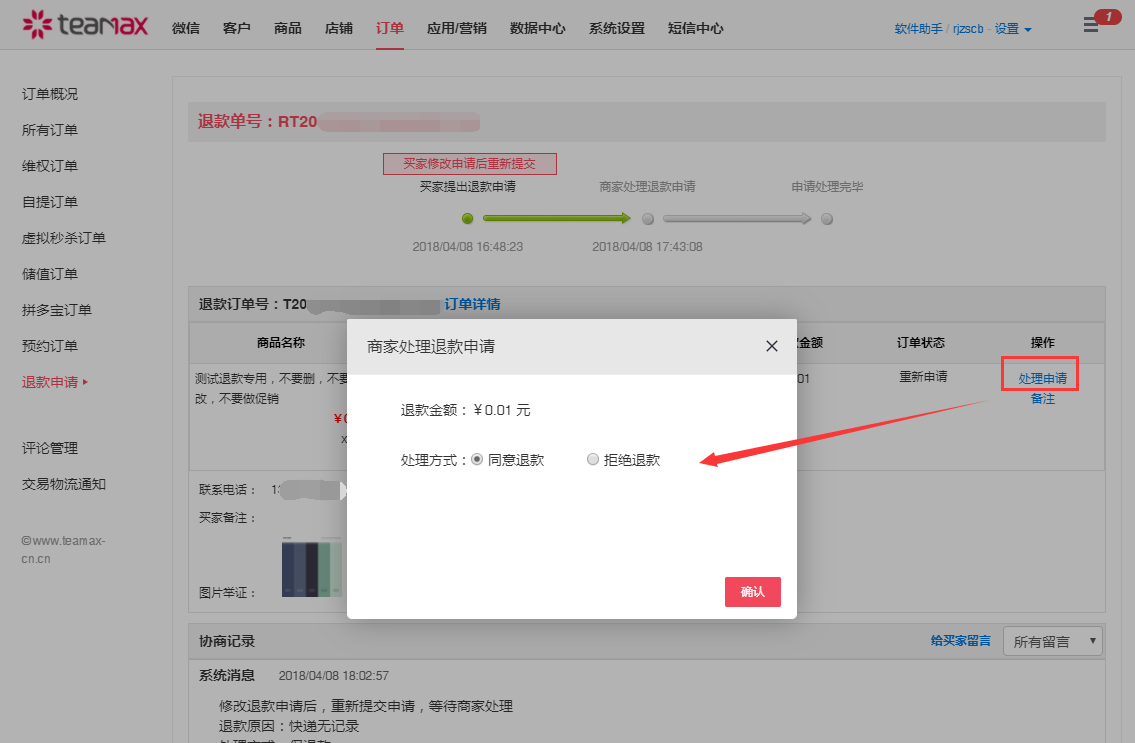Click the 给买家留言 link
The image size is (1135, 743).
point(960,641)
